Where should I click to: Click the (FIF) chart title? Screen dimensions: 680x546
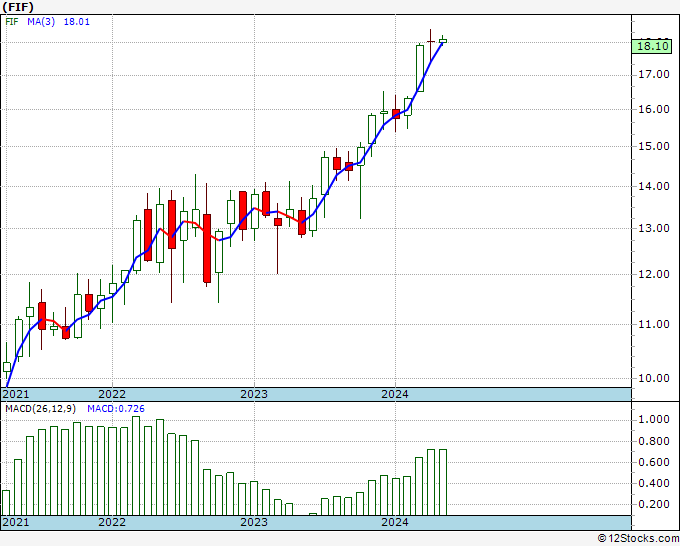click(18, 7)
